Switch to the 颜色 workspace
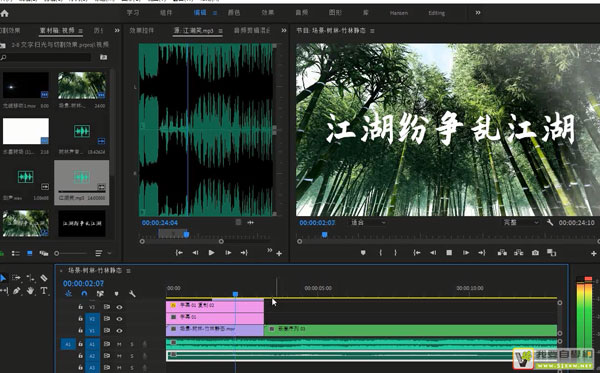The height and width of the screenshot is (373, 600). pyautogui.click(x=234, y=13)
